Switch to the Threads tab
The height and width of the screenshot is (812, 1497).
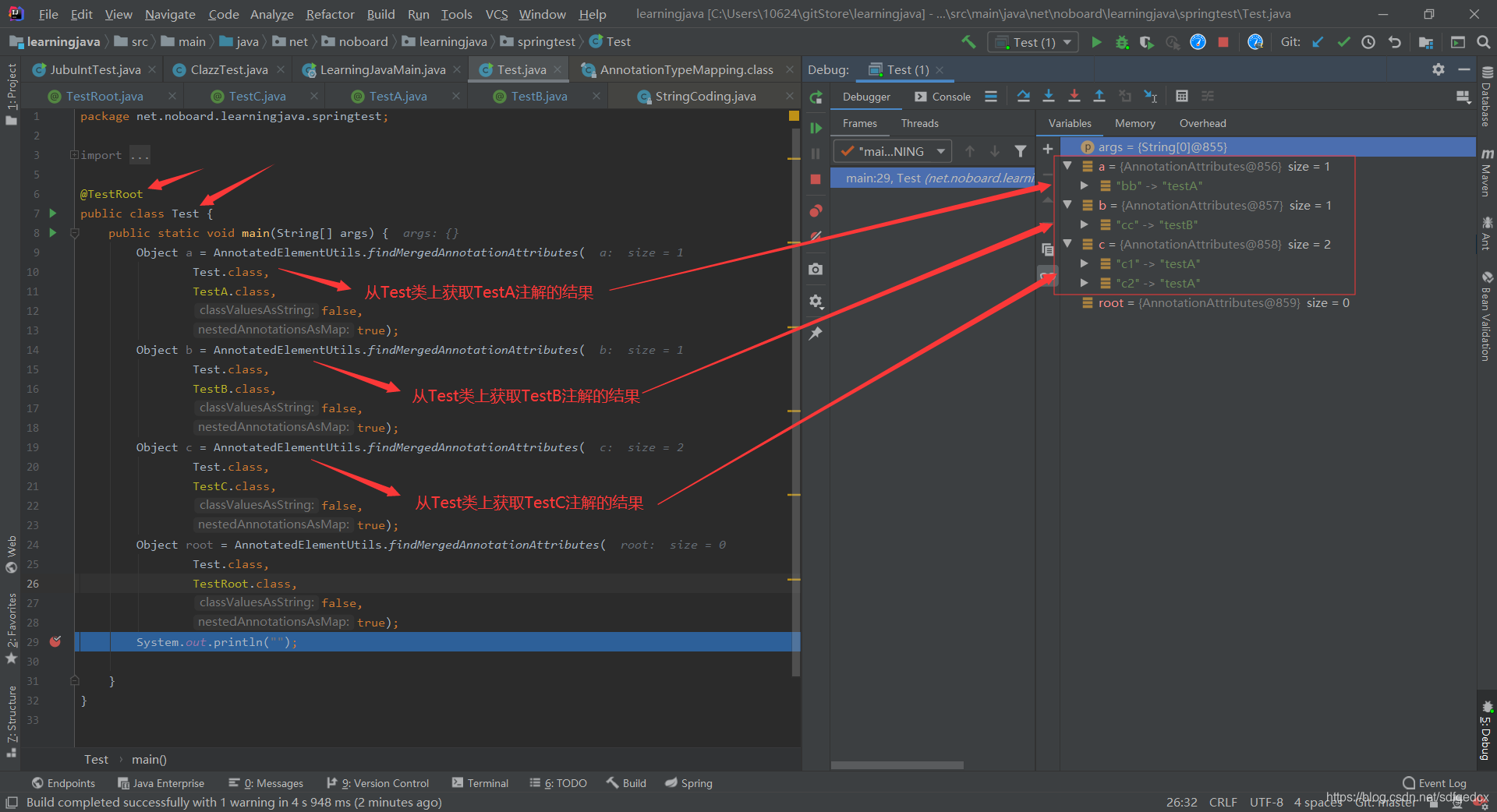coord(919,123)
